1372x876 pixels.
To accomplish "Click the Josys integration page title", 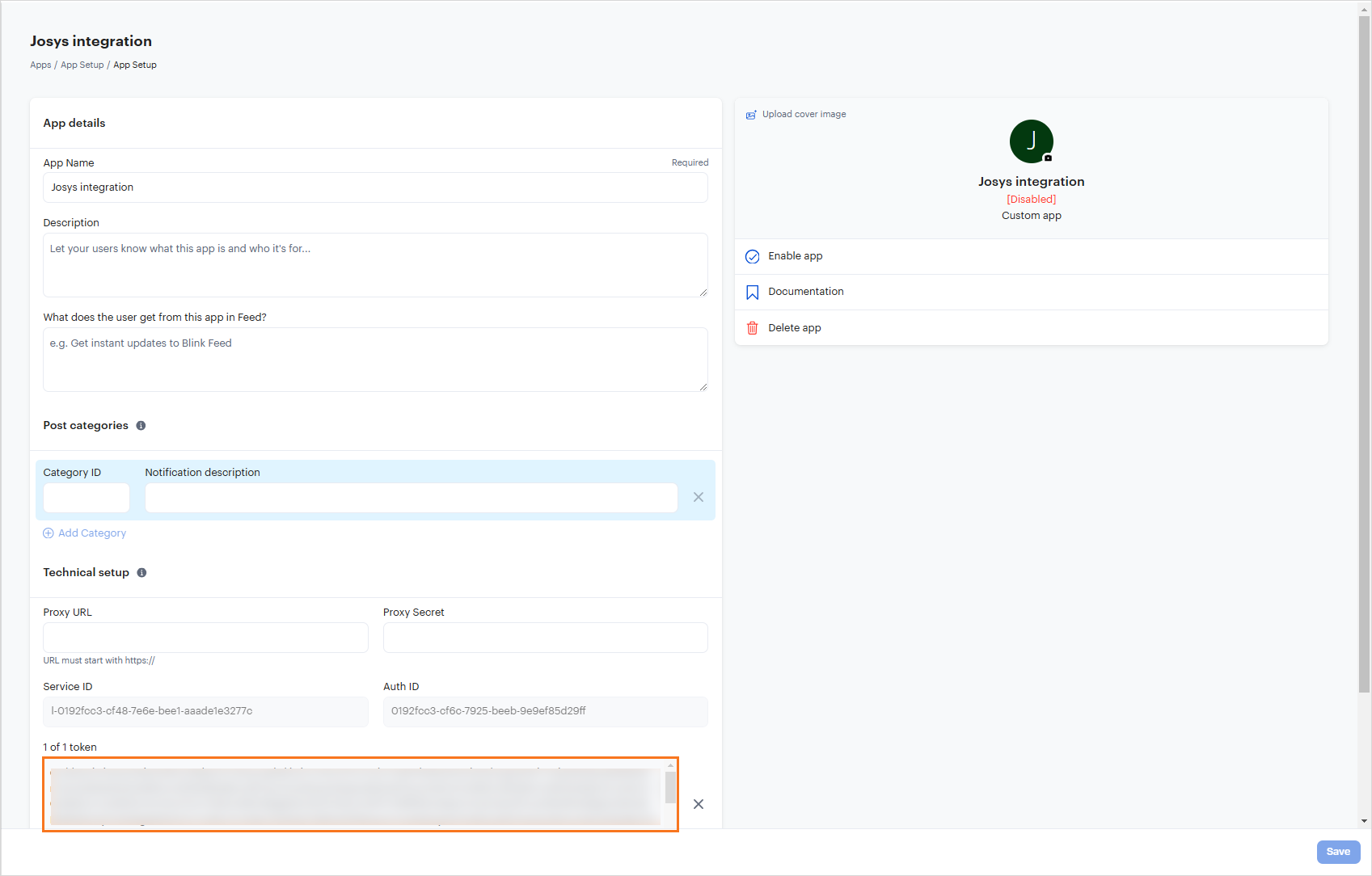I will pyautogui.click(x=91, y=41).
